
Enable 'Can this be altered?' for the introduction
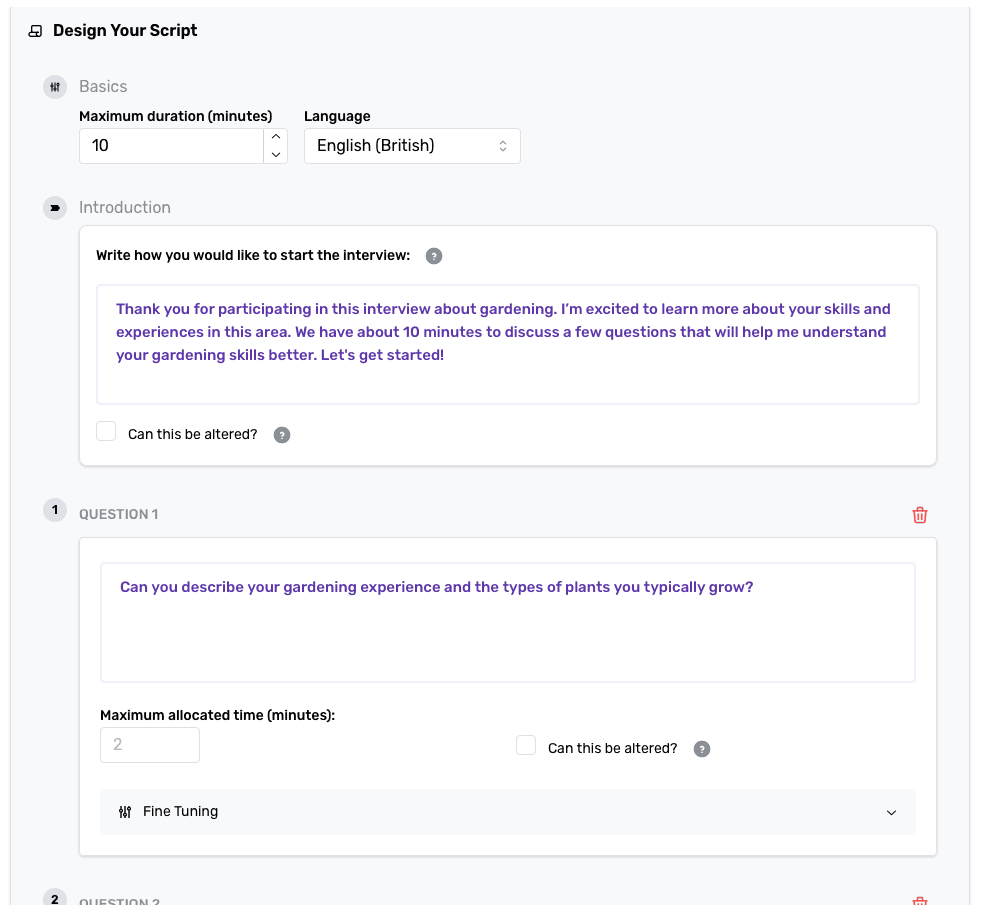(x=106, y=431)
